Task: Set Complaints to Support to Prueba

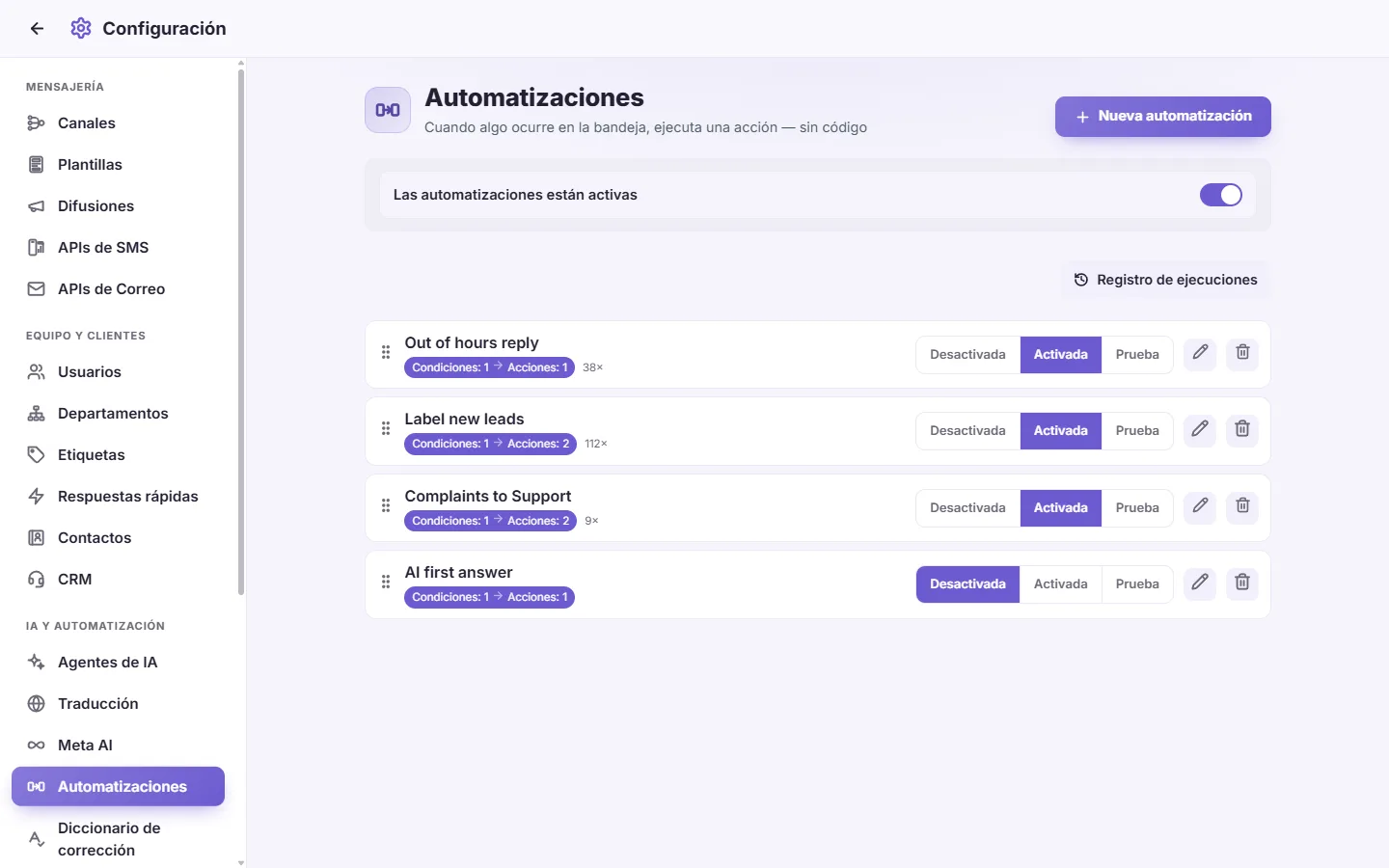Action: [x=1137, y=508]
